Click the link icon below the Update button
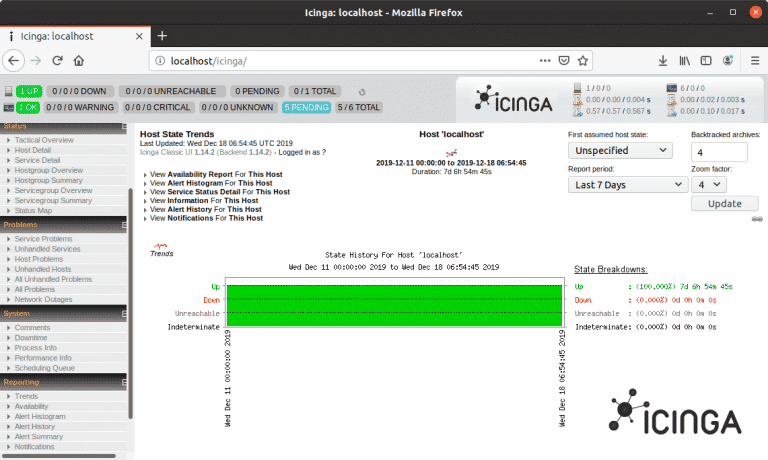Viewport: 768px width, 460px height. point(757,219)
